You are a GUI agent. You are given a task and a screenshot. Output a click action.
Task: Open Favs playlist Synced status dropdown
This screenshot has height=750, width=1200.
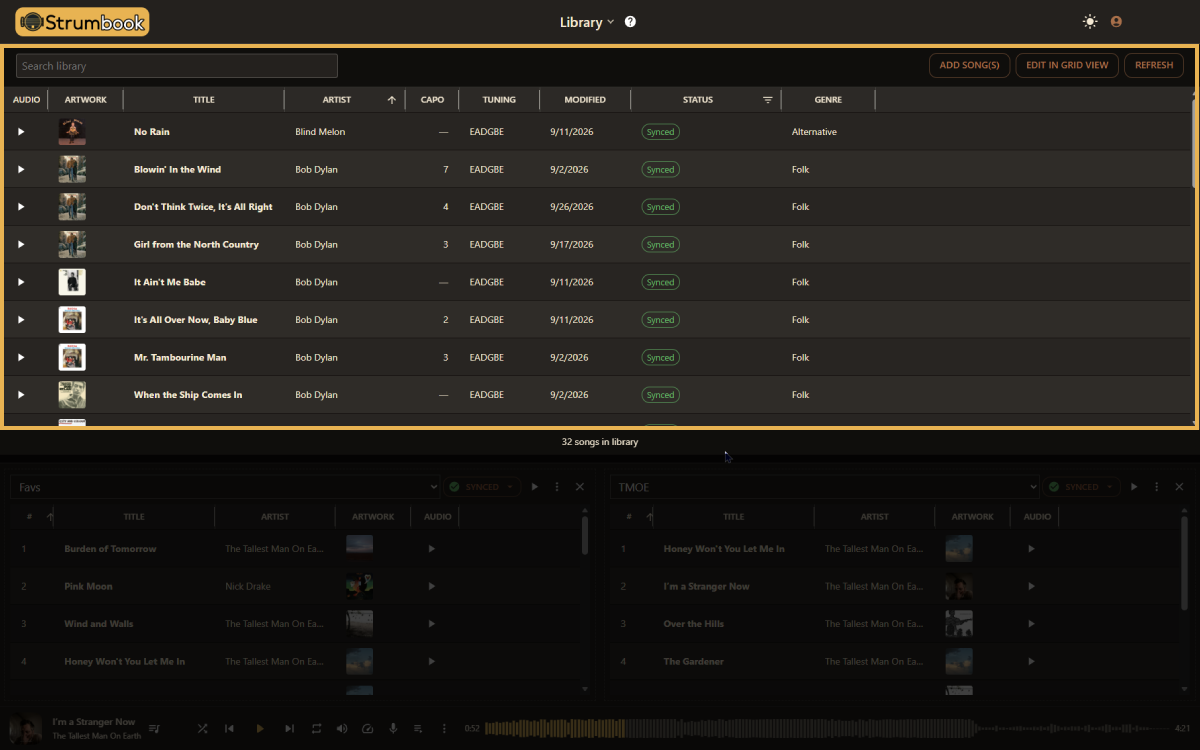pos(483,487)
